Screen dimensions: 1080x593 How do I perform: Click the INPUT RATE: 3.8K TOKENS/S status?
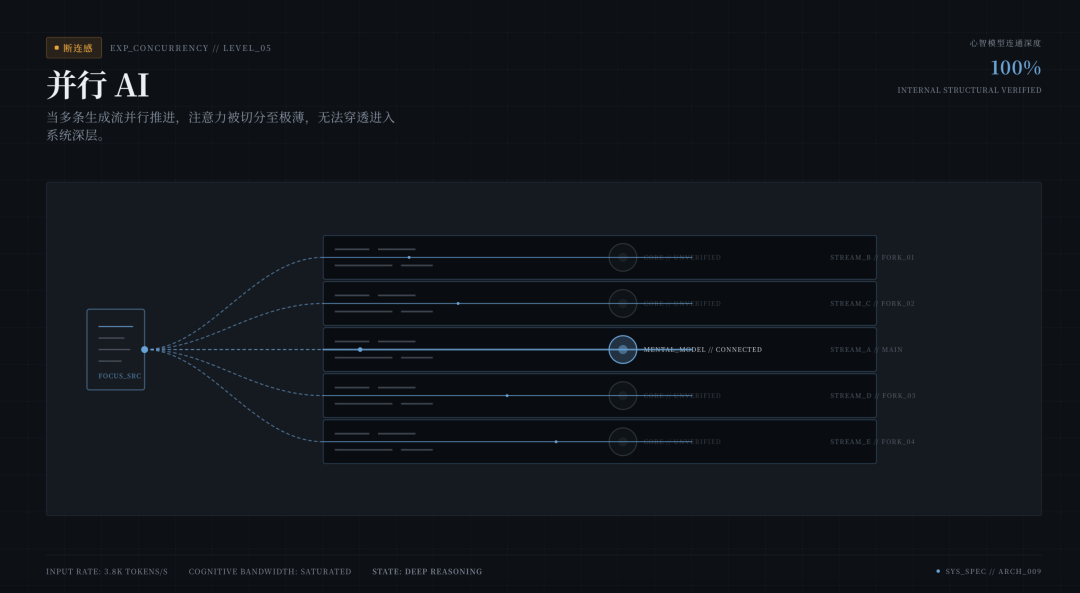[x=107, y=572]
